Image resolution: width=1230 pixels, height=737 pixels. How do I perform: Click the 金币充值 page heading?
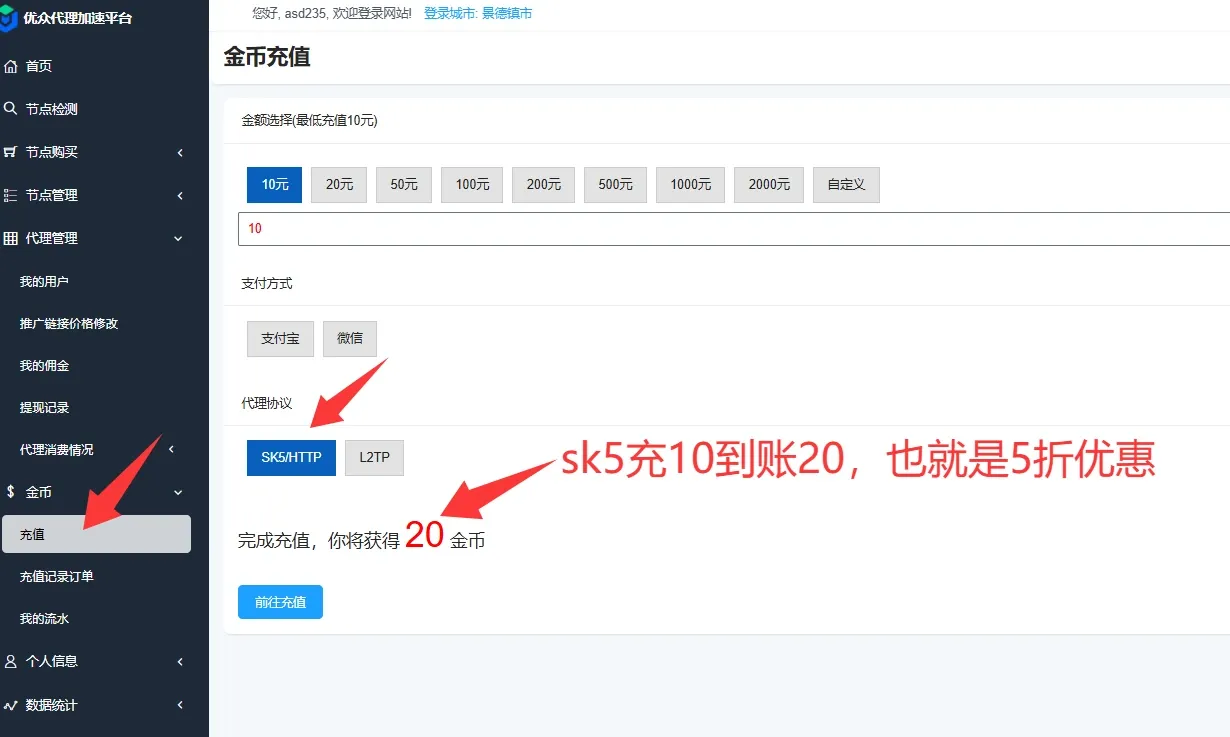click(x=267, y=57)
